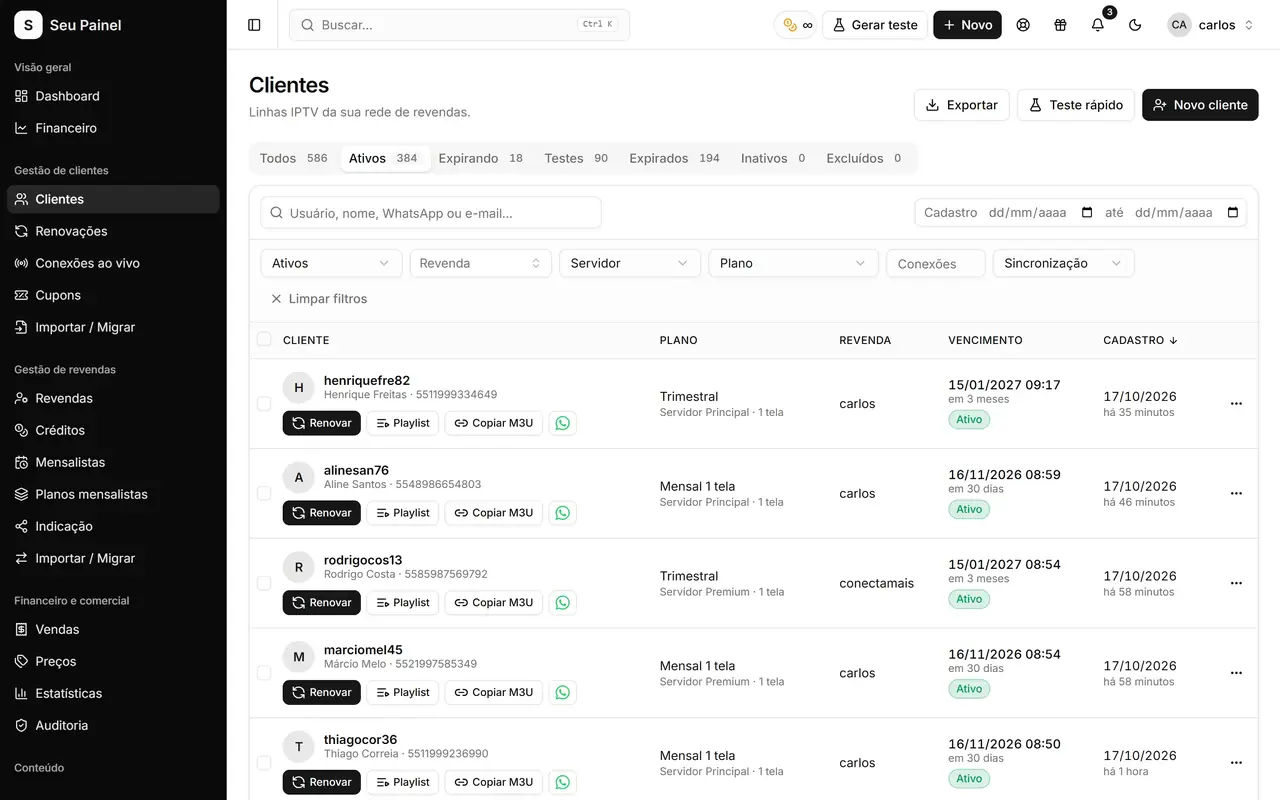Click Limpar filtros
1280x800 pixels.
click(x=319, y=299)
